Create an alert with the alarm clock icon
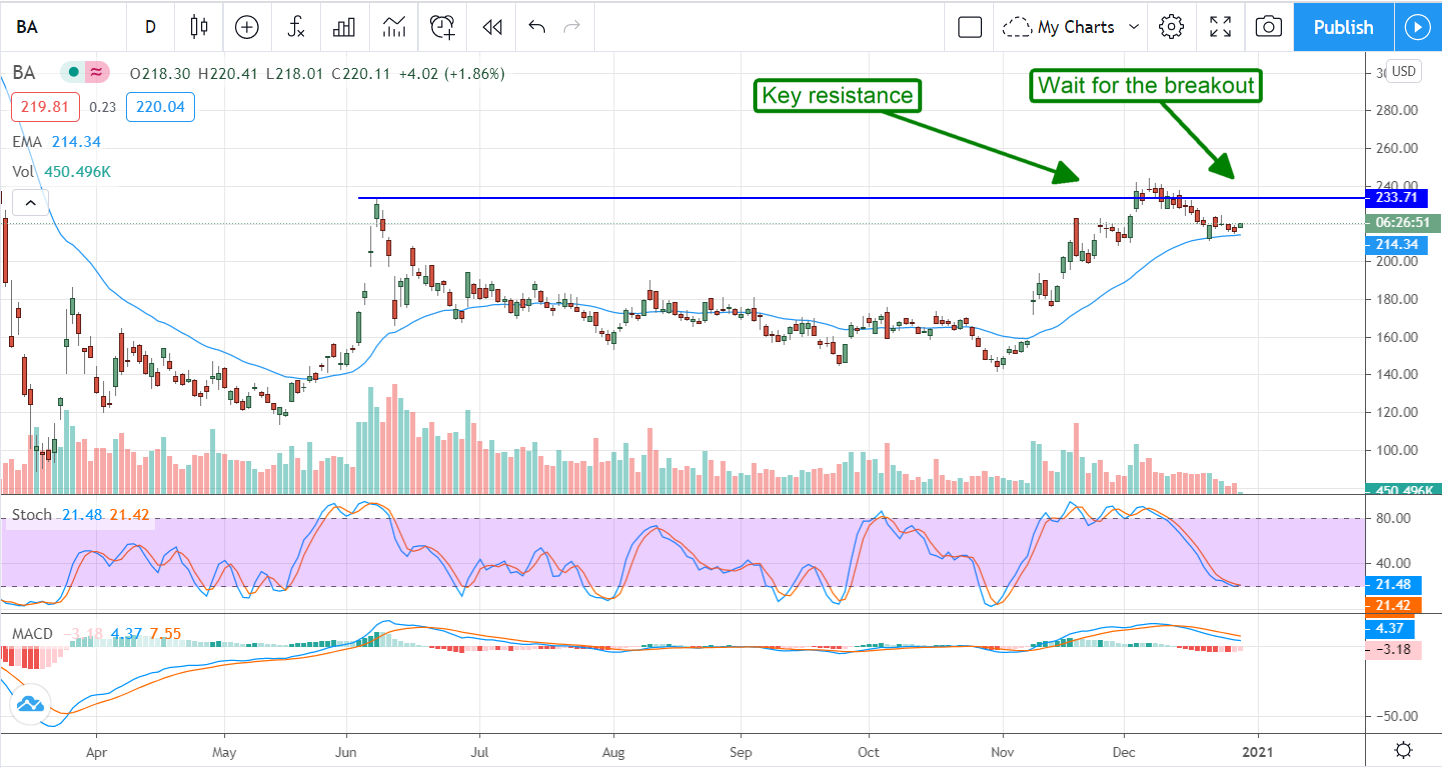 click(x=443, y=27)
